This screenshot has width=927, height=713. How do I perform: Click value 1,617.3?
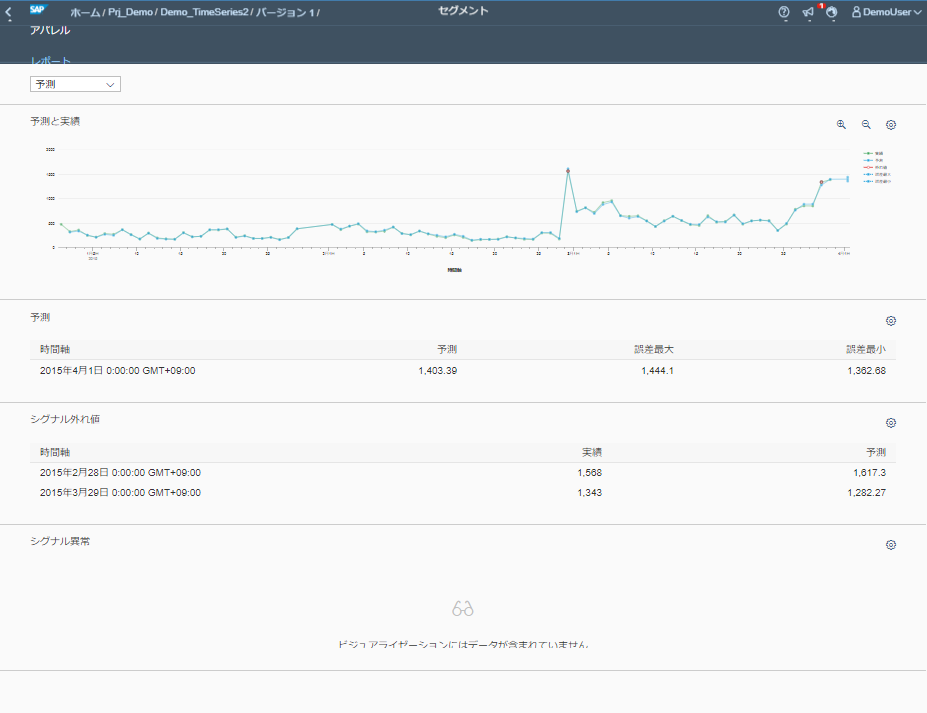pos(870,473)
